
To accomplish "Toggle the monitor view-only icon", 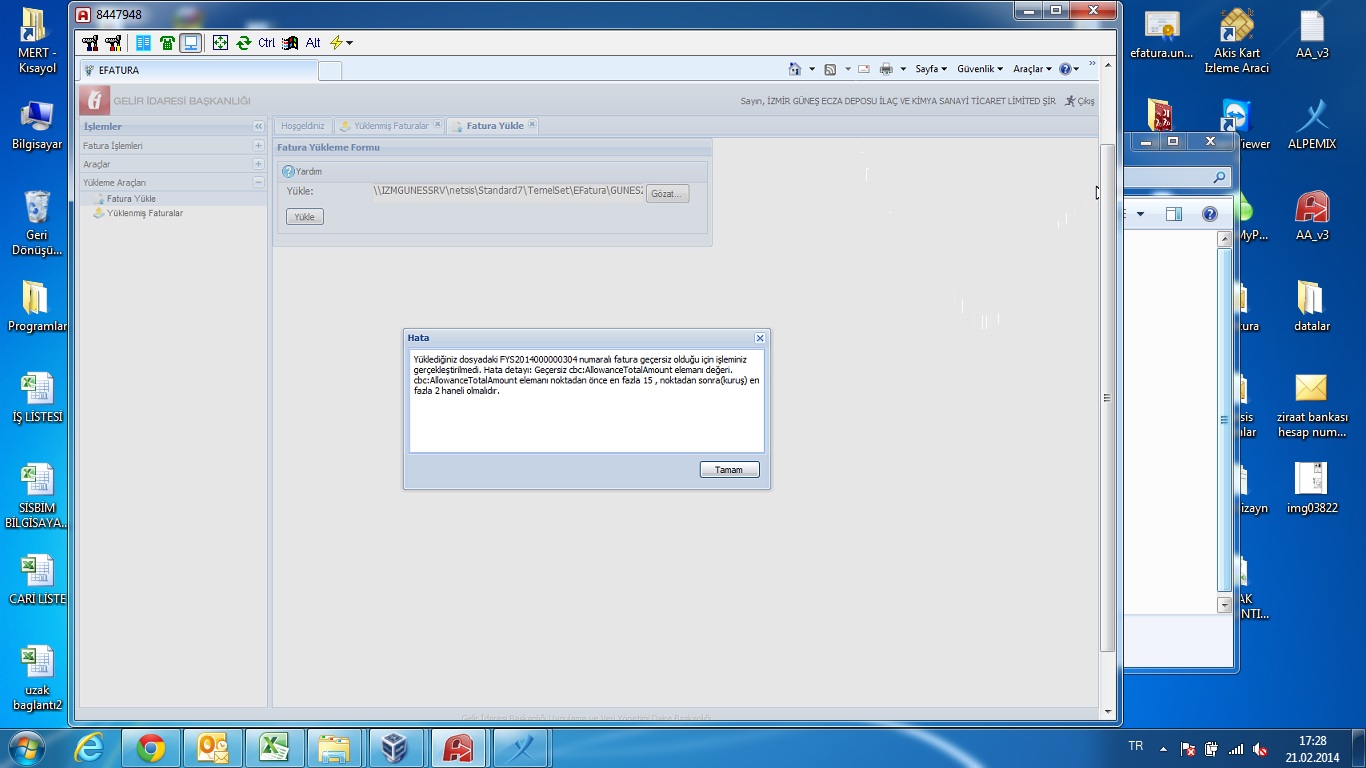I will click(190, 43).
